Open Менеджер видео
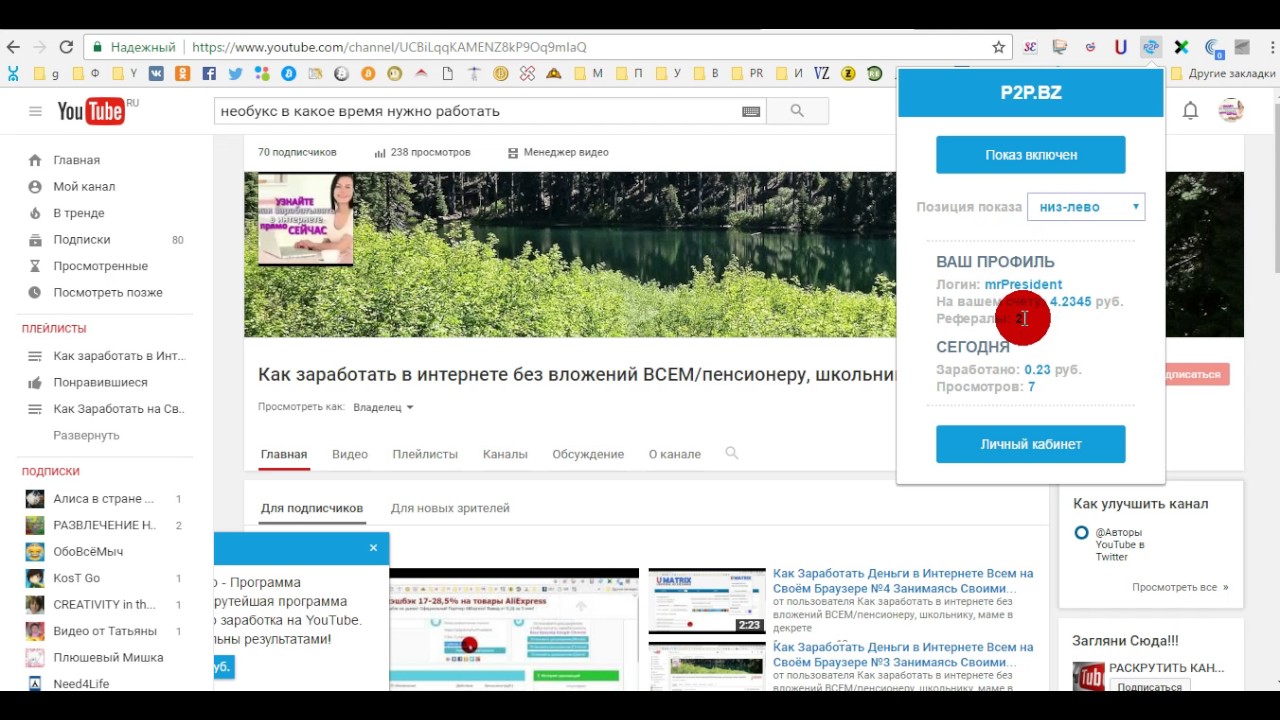Viewport: 1280px width, 720px height. point(558,152)
